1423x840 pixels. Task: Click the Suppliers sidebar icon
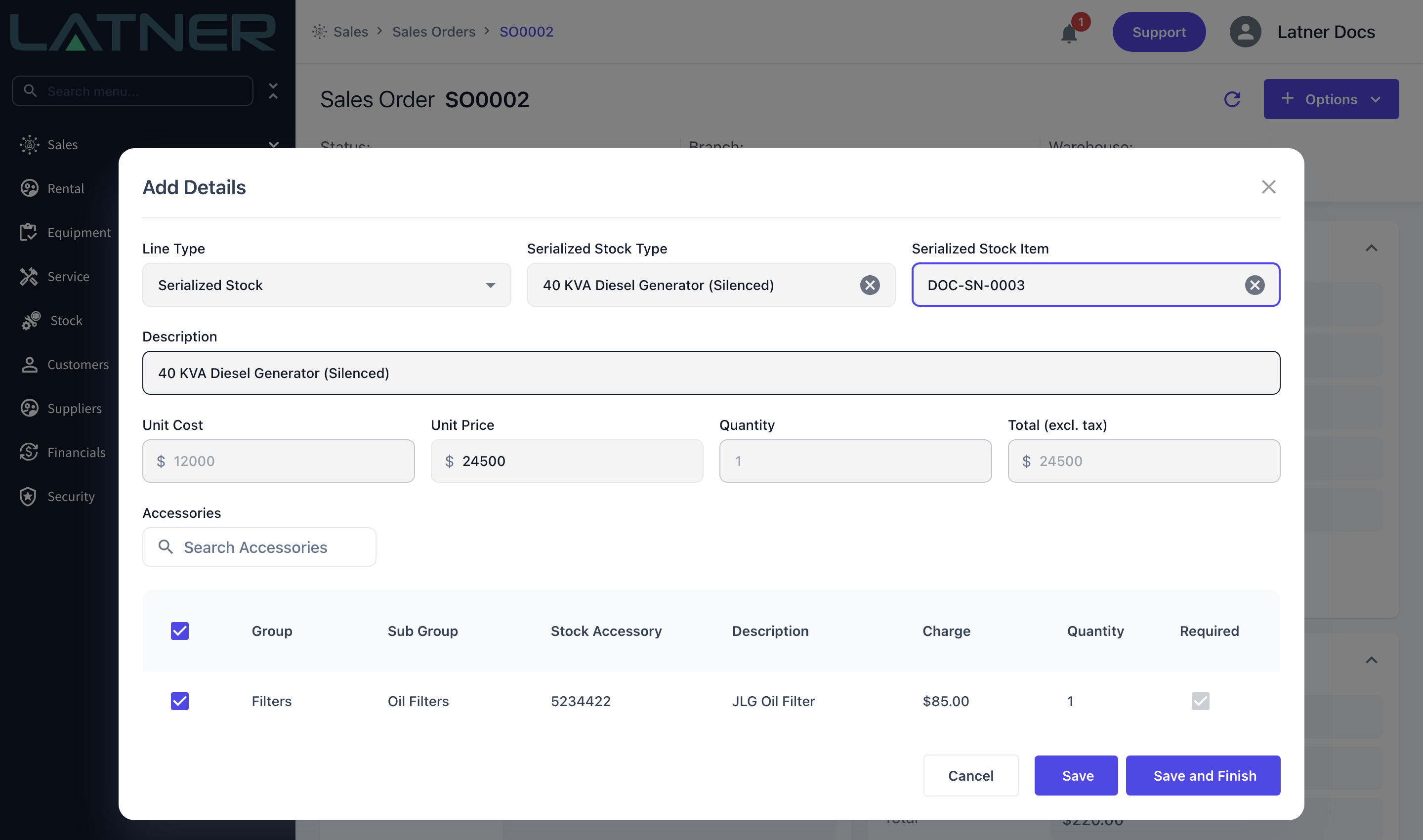[30, 408]
